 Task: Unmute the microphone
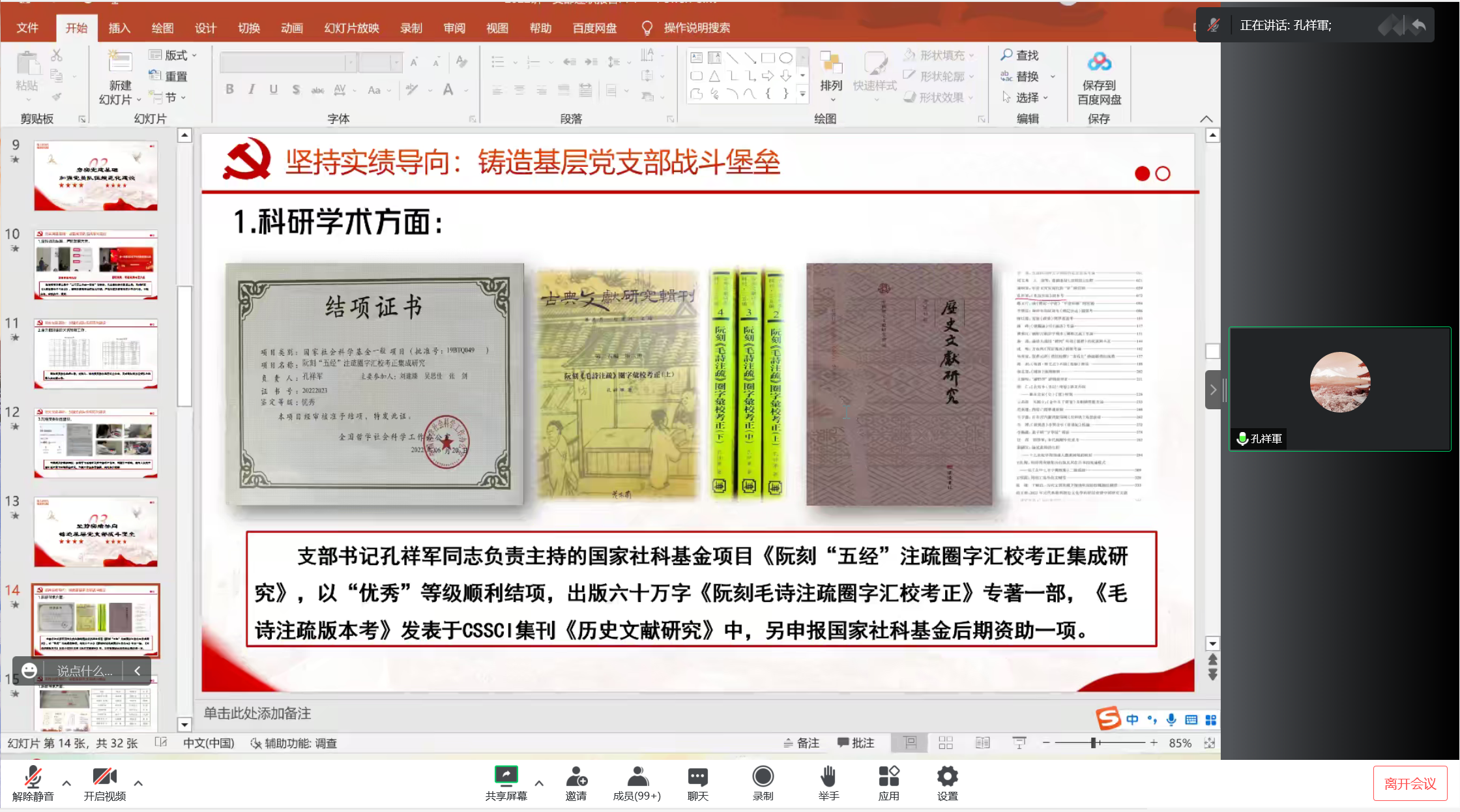33,777
